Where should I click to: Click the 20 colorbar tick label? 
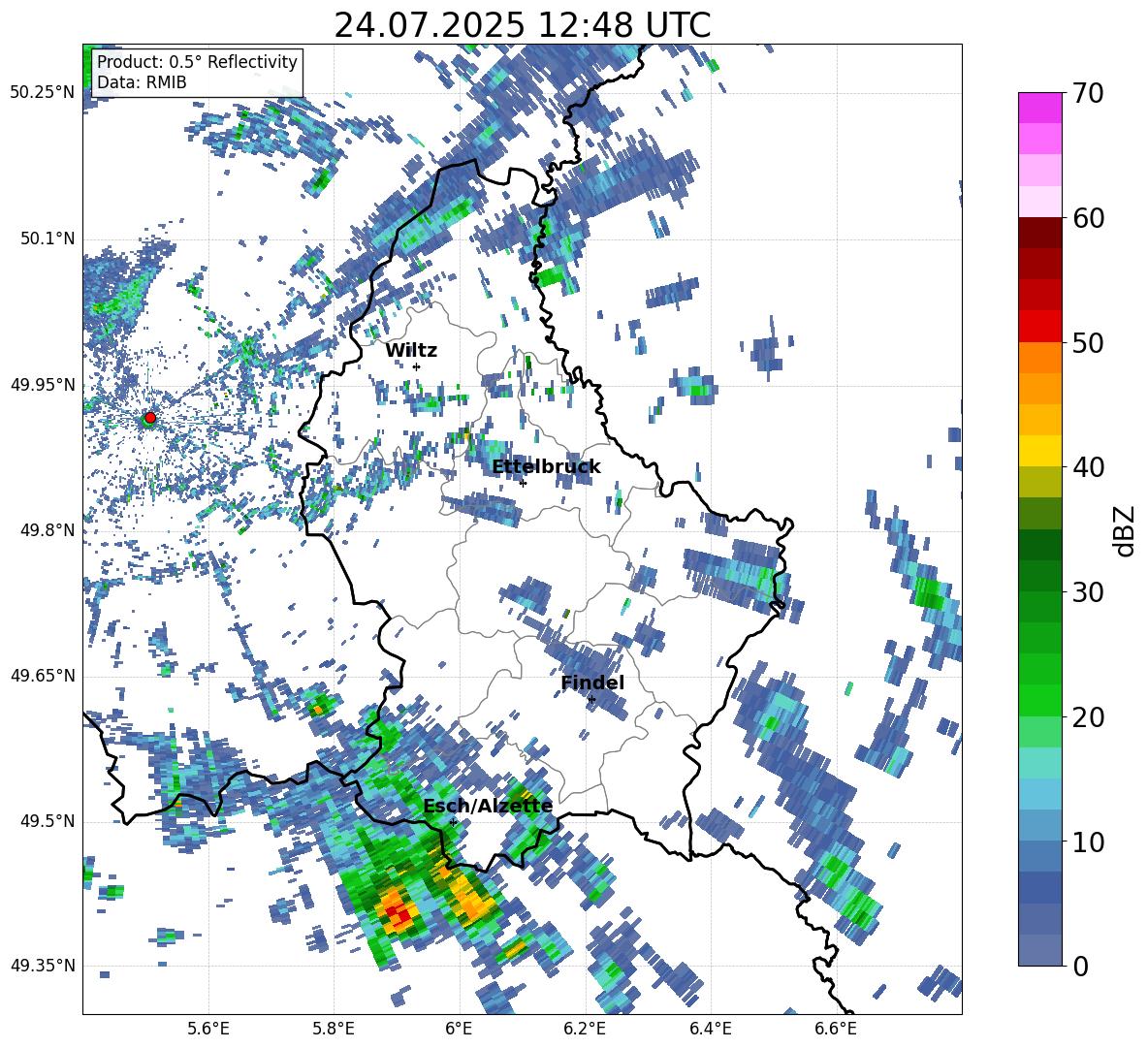[x=1087, y=717]
